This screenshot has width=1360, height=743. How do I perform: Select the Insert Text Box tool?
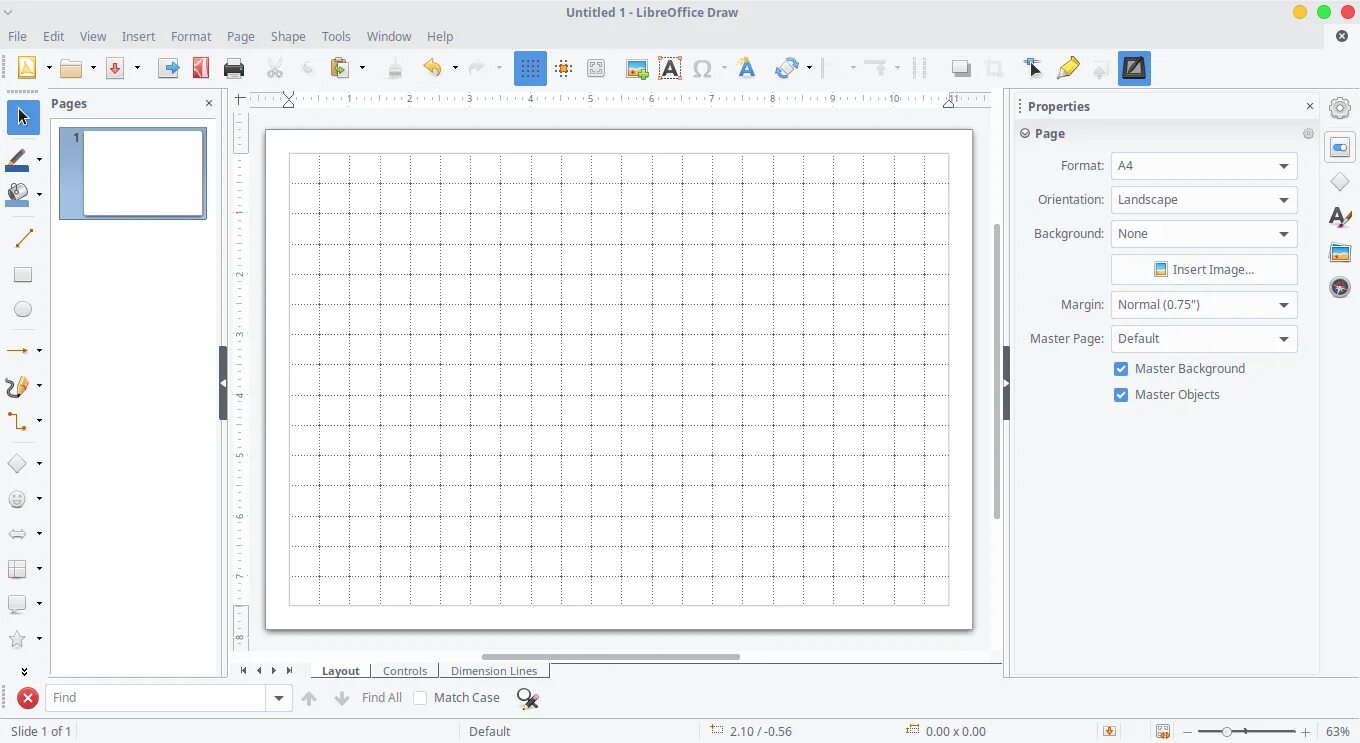pos(670,68)
